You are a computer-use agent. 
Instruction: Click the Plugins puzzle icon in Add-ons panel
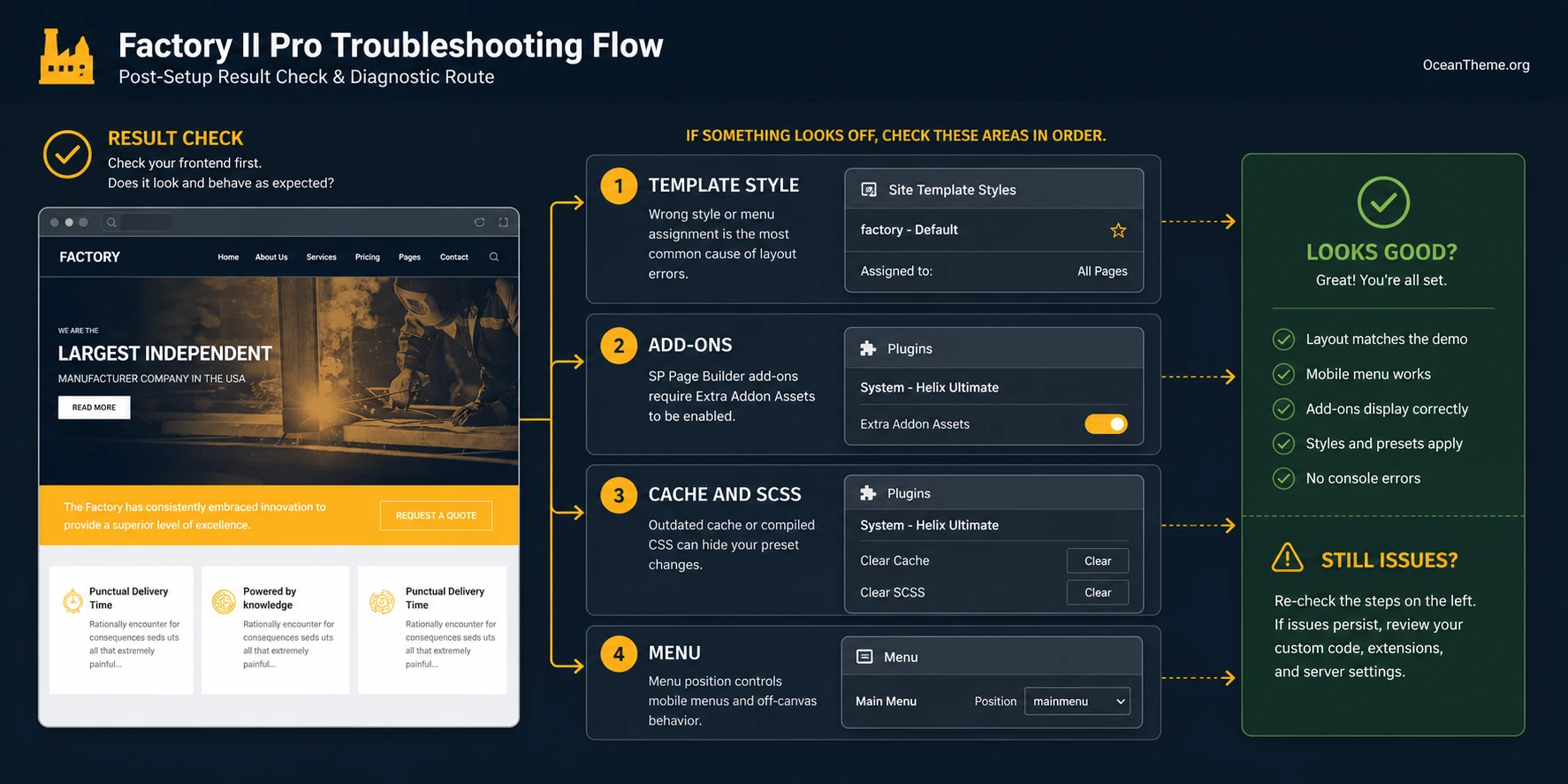pos(868,348)
